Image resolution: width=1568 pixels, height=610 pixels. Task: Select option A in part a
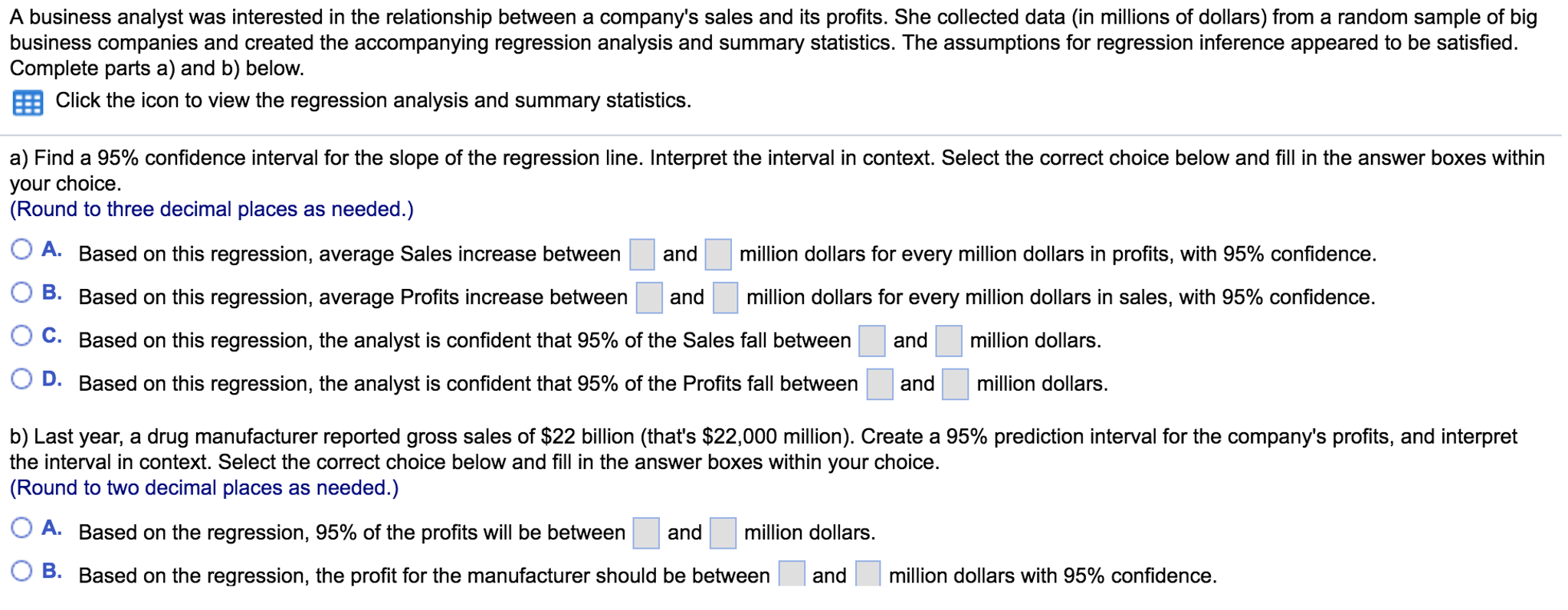pyautogui.click(x=21, y=249)
